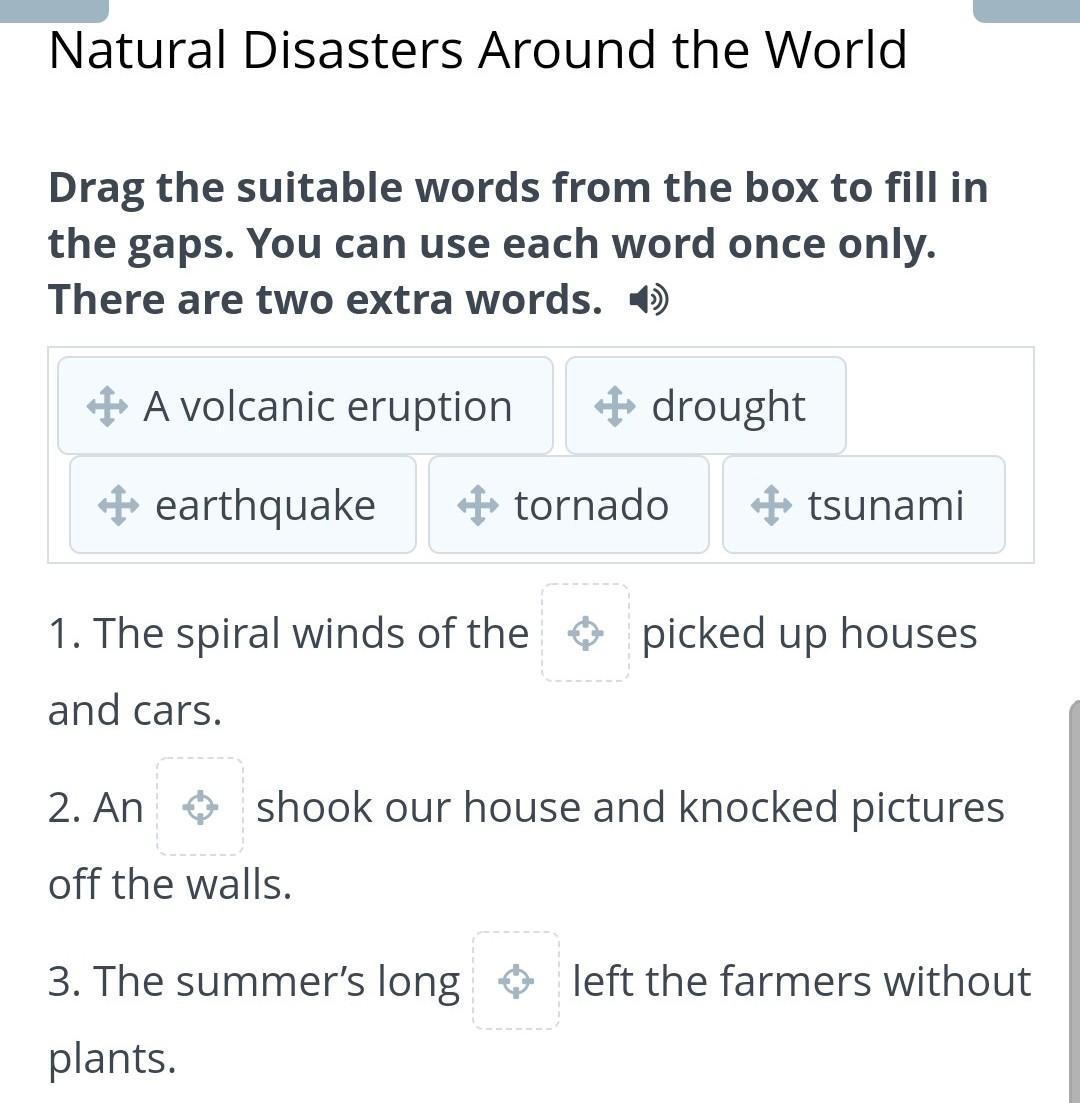Viewport: 1080px width, 1103px height.
Task: Click the move handle beside 'drought'
Action: point(615,407)
